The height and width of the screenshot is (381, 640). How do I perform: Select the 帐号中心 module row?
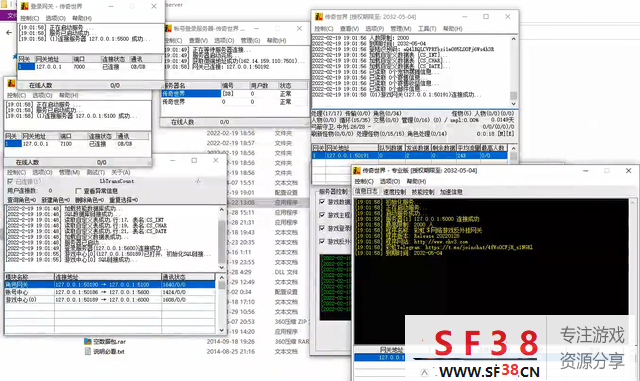click(x=109, y=292)
